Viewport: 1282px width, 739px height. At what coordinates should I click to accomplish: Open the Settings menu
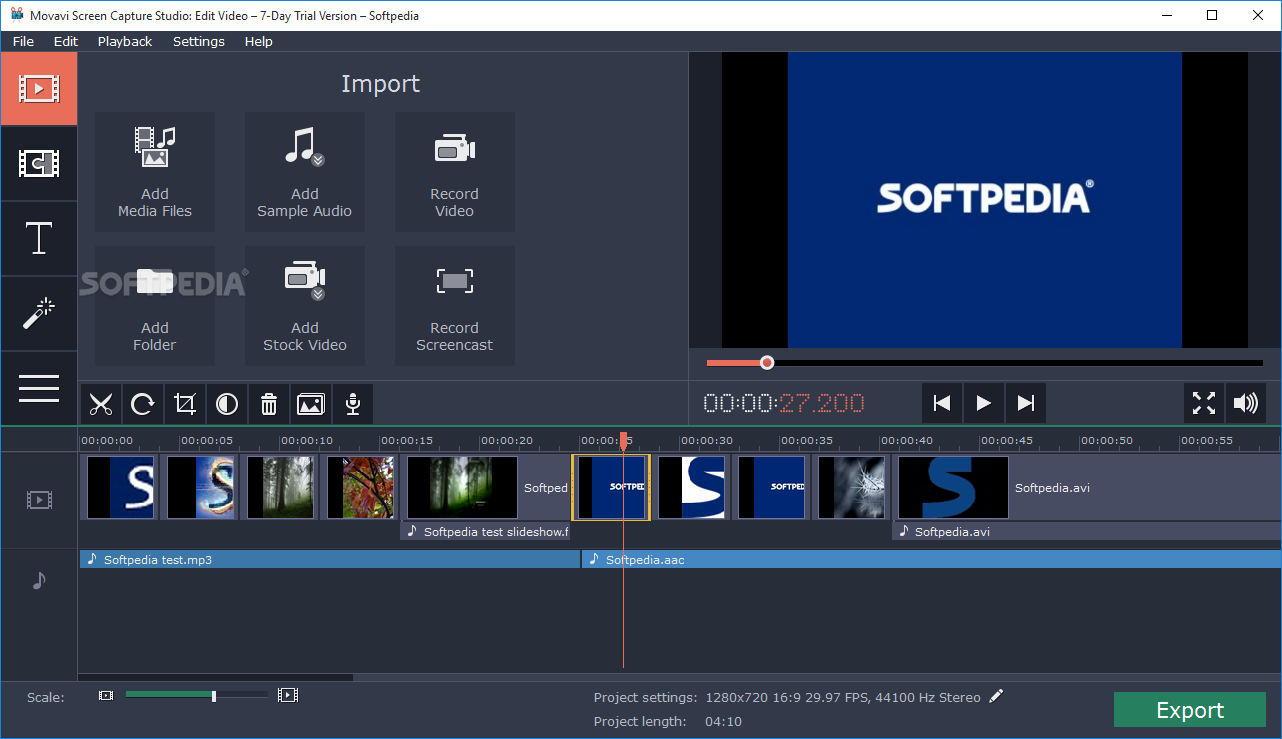click(199, 41)
